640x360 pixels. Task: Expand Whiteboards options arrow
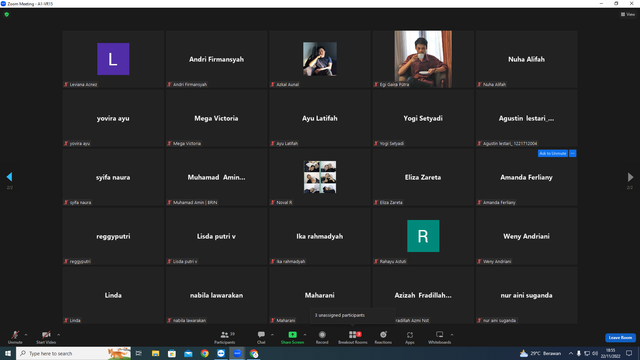click(452, 335)
